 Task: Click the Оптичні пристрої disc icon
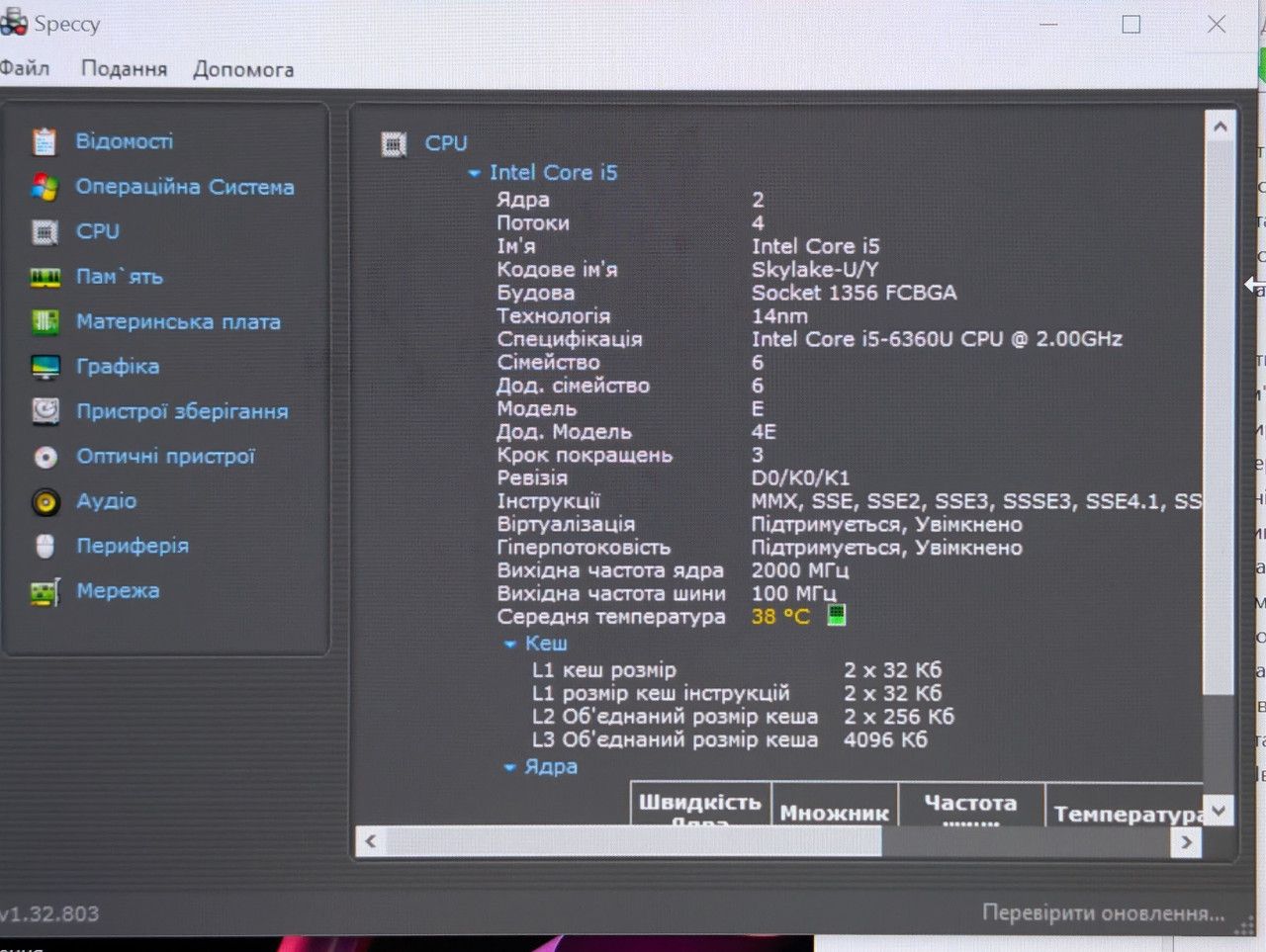click(45, 457)
